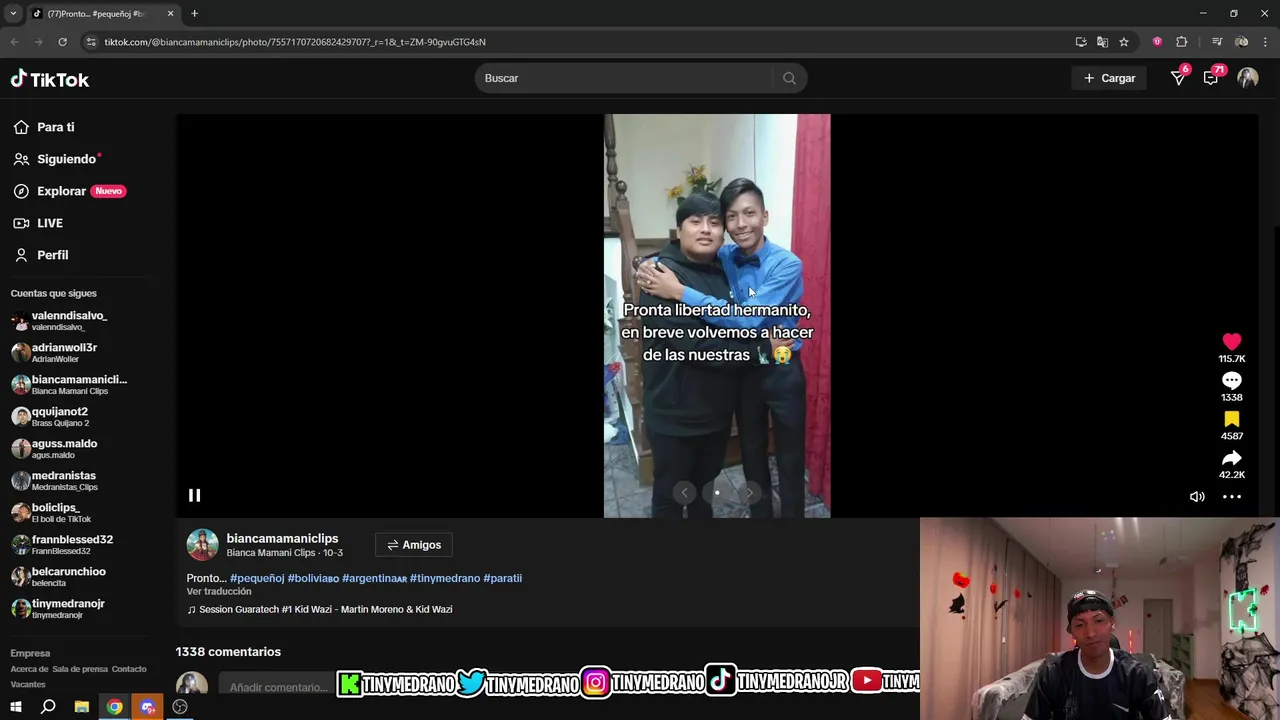The height and width of the screenshot is (720, 1280).
Task: Open the pink shield extension icon
Action: [x=1157, y=42]
